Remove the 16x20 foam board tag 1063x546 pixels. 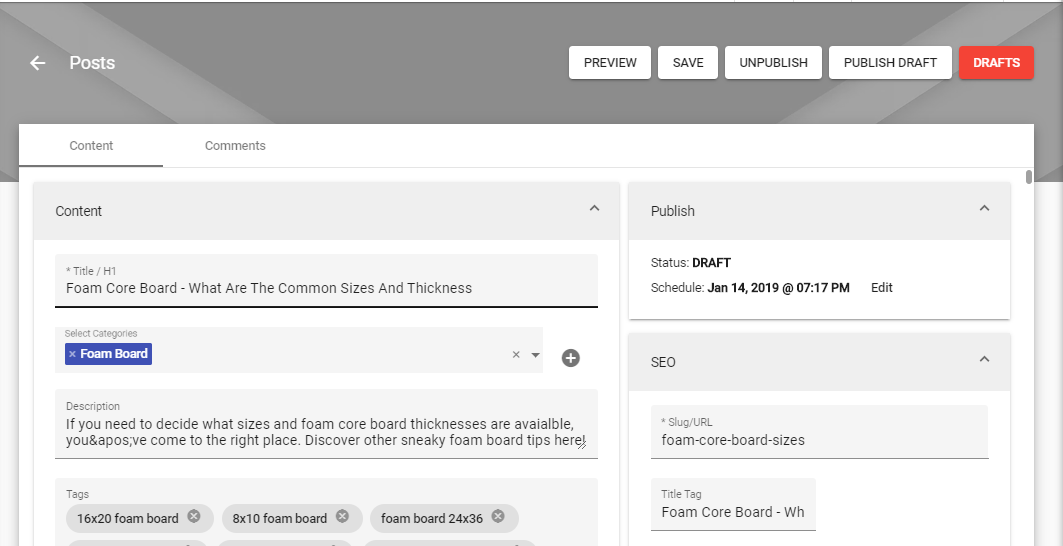[x=194, y=517]
